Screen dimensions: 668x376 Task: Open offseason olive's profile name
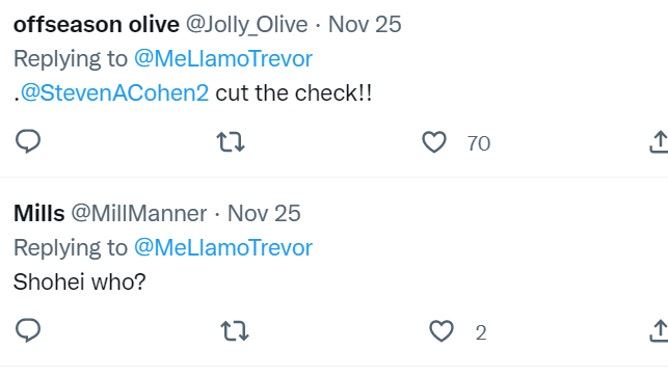[x=96, y=24]
